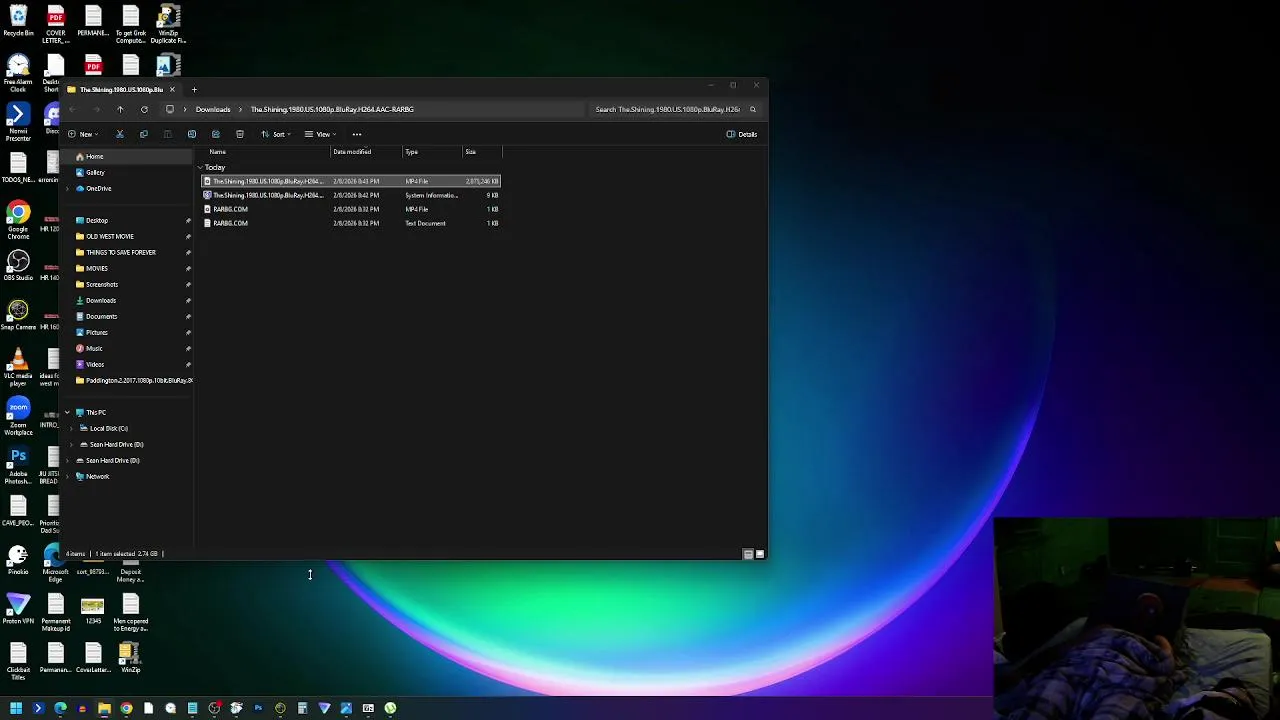Open the See more (three dots) menu
The image size is (1280, 720).
pyautogui.click(x=356, y=134)
